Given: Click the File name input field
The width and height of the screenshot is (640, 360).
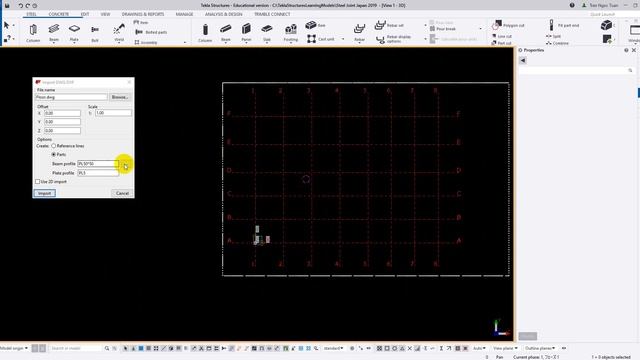Looking at the screenshot, I should pos(71,97).
